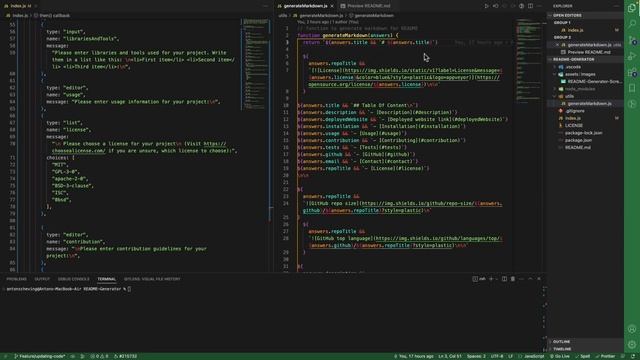The width and height of the screenshot is (640, 360).
Task: Split the terminal panel
Action: click(504, 279)
